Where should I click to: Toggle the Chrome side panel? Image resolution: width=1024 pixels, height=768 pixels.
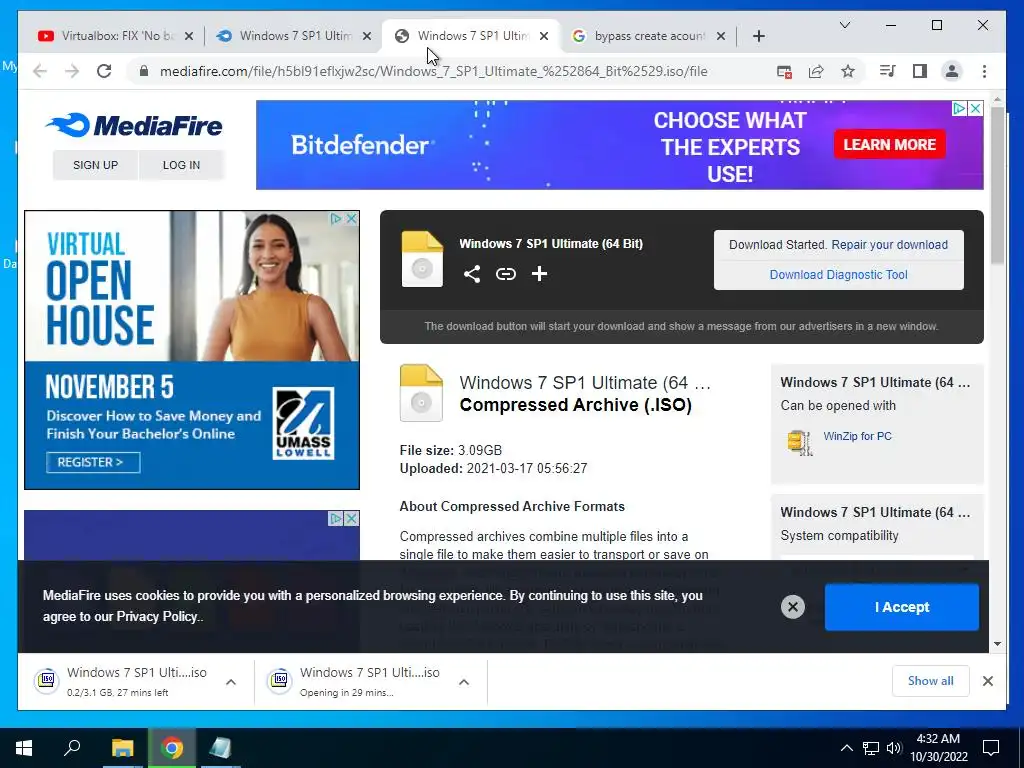920,71
